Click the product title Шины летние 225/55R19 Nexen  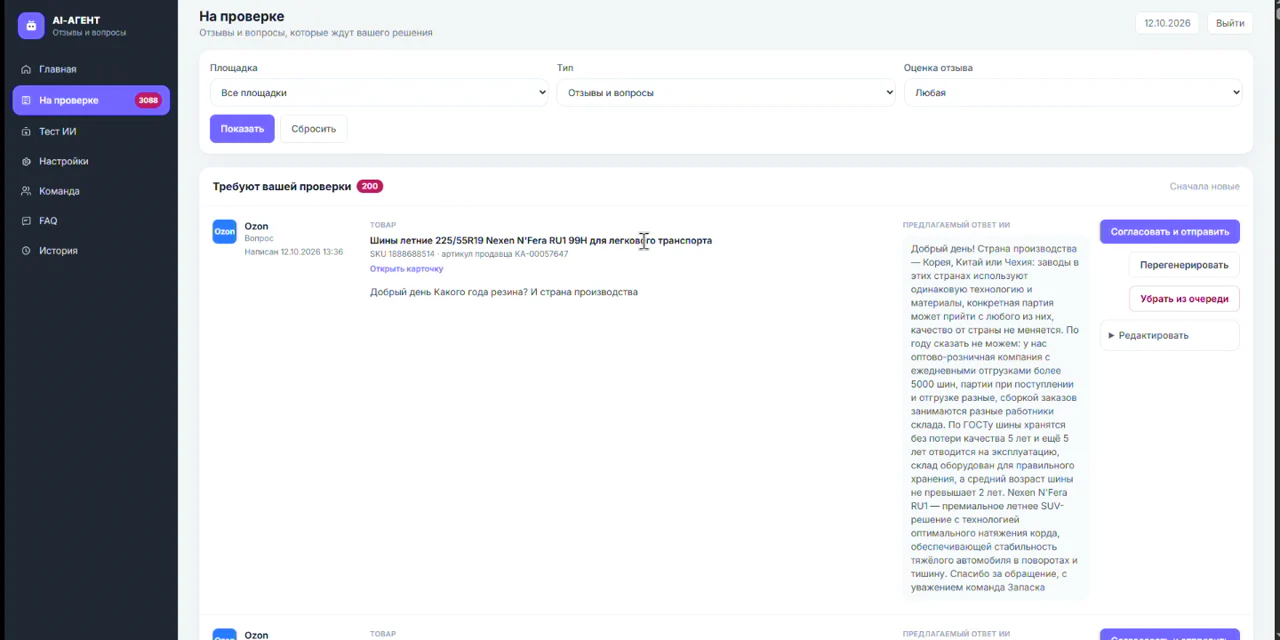[x=541, y=241]
